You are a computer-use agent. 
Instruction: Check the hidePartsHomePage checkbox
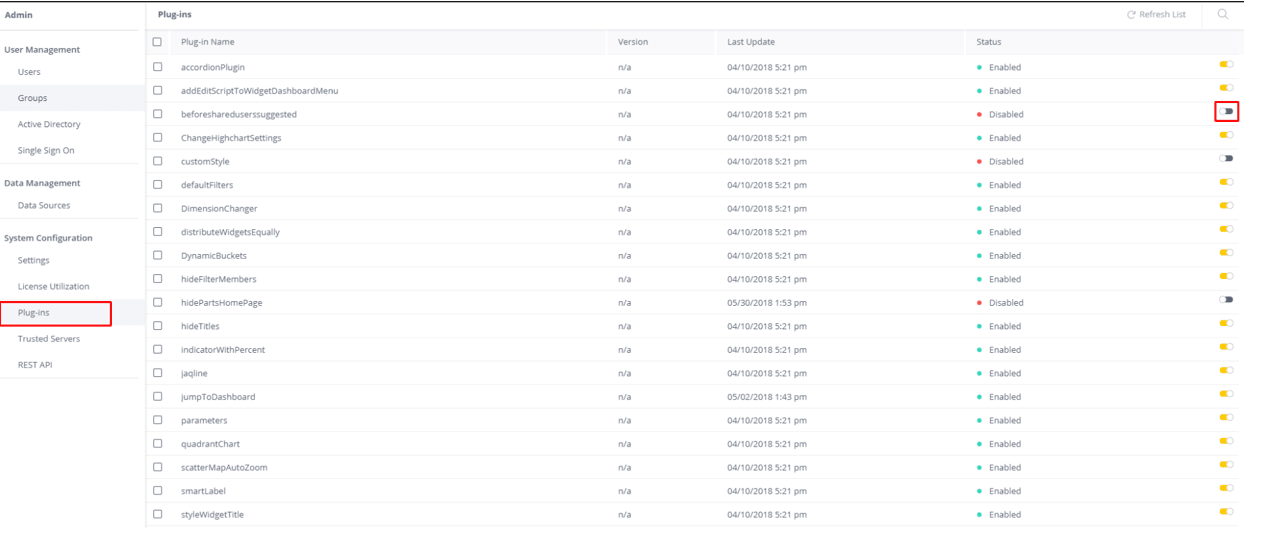pos(157,302)
